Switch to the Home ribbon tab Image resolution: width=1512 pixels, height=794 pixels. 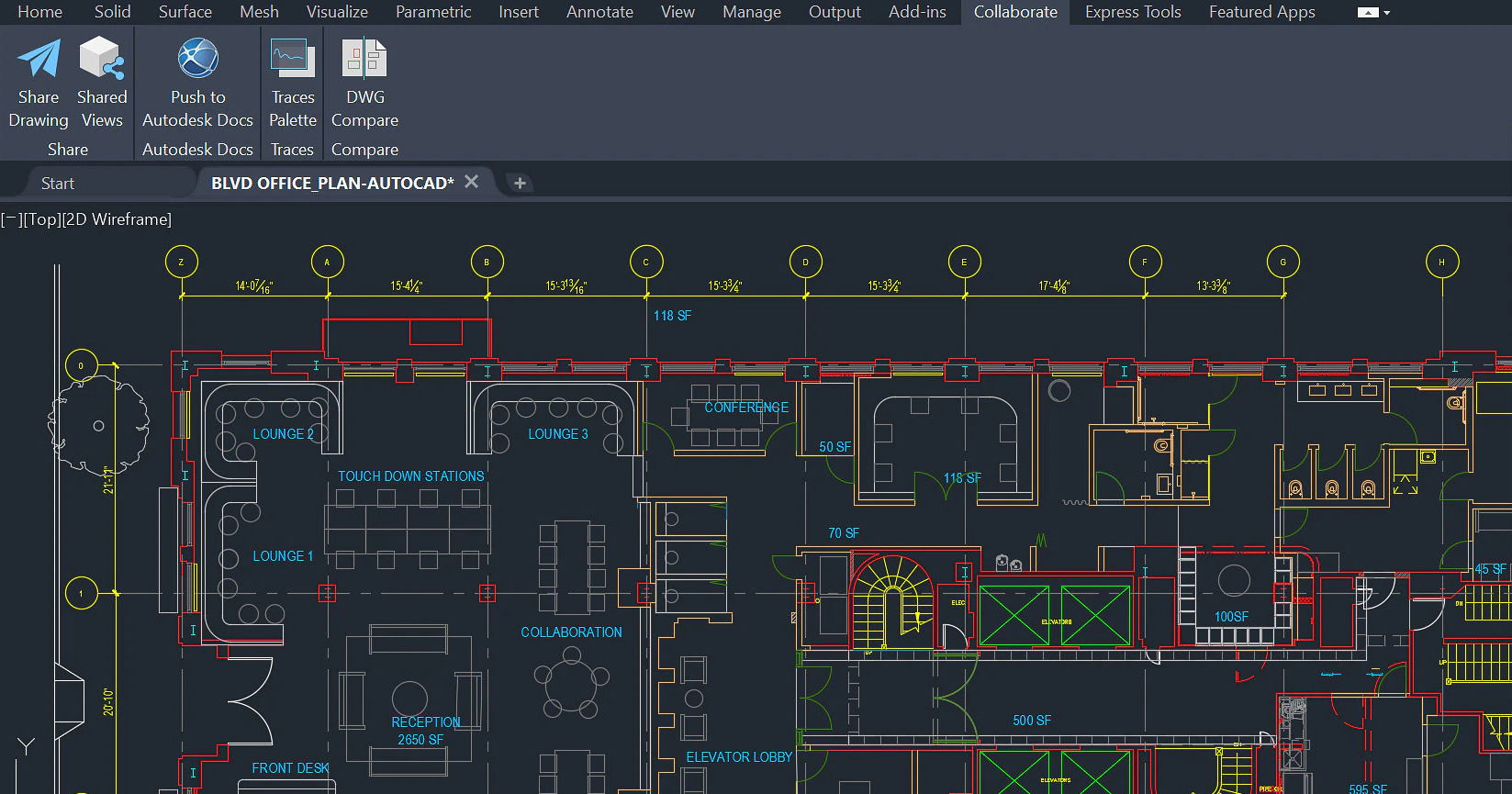point(40,12)
